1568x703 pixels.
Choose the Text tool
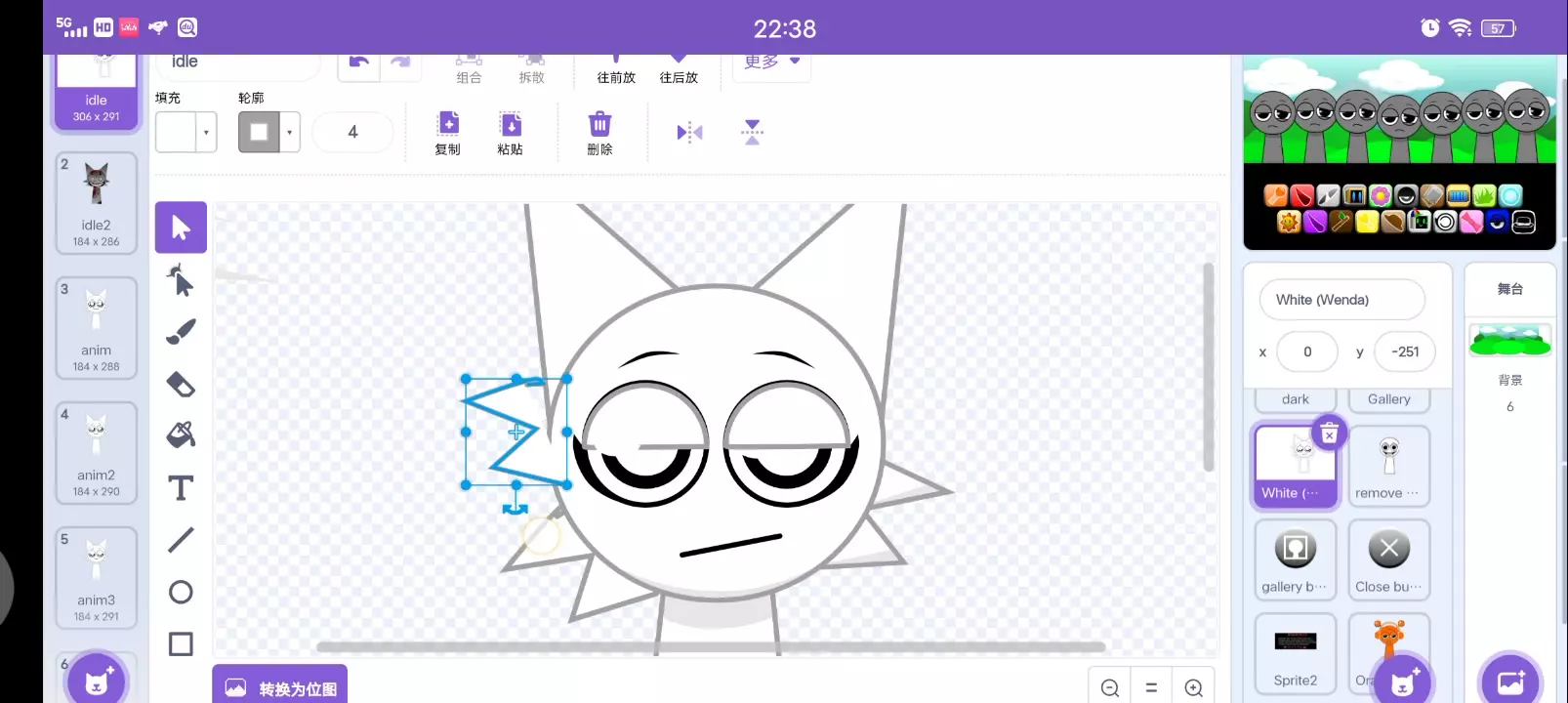click(181, 487)
